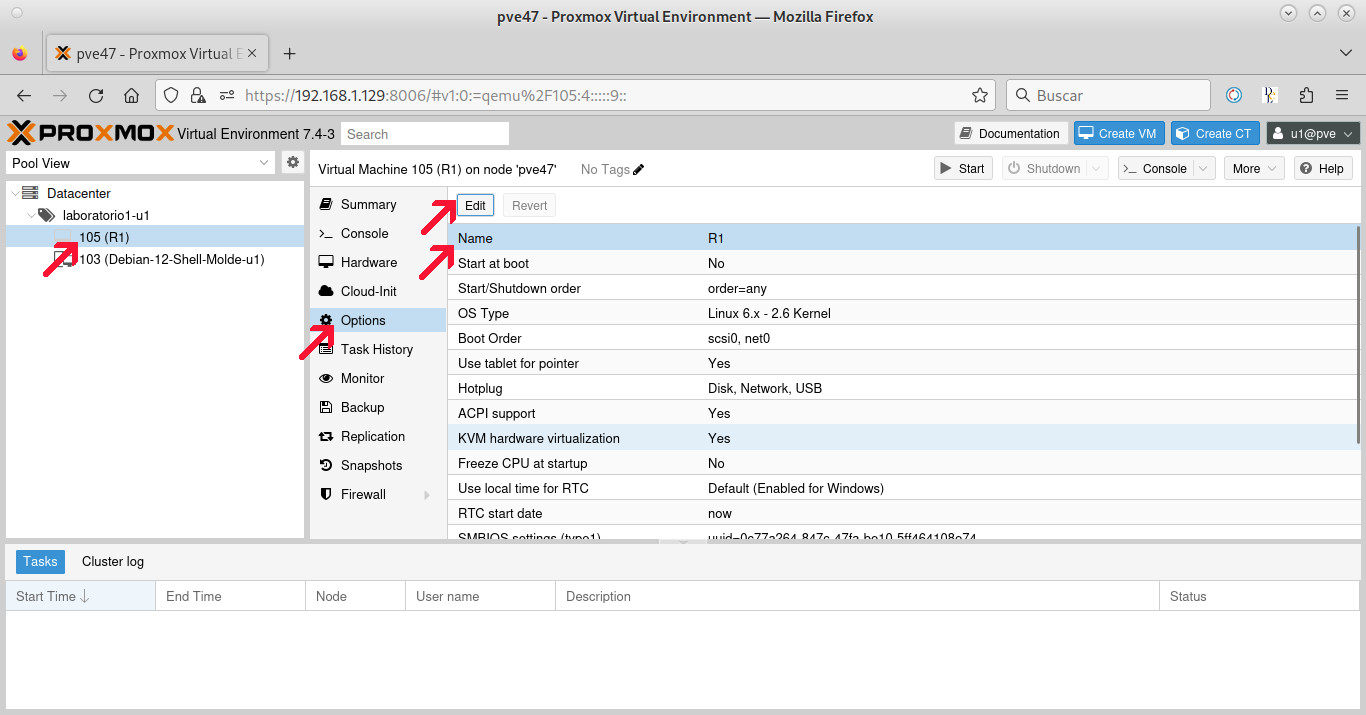Show site tracking protection shield info
The height and width of the screenshot is (715, 1366).
coord(171,95)
